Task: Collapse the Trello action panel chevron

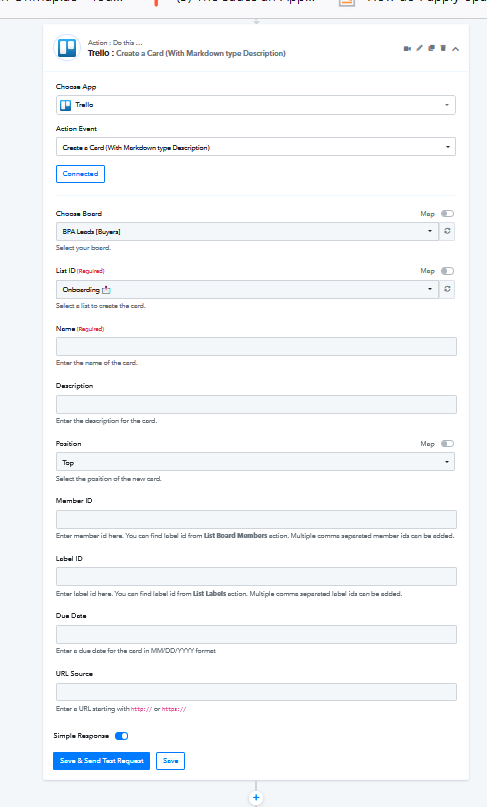Action: 456,49
